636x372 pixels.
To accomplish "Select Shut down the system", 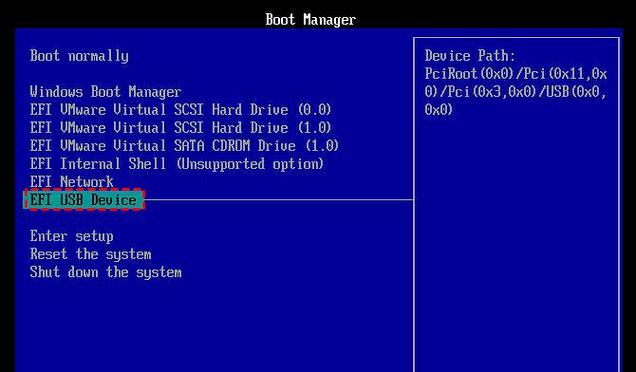I will tap(105, 272).
